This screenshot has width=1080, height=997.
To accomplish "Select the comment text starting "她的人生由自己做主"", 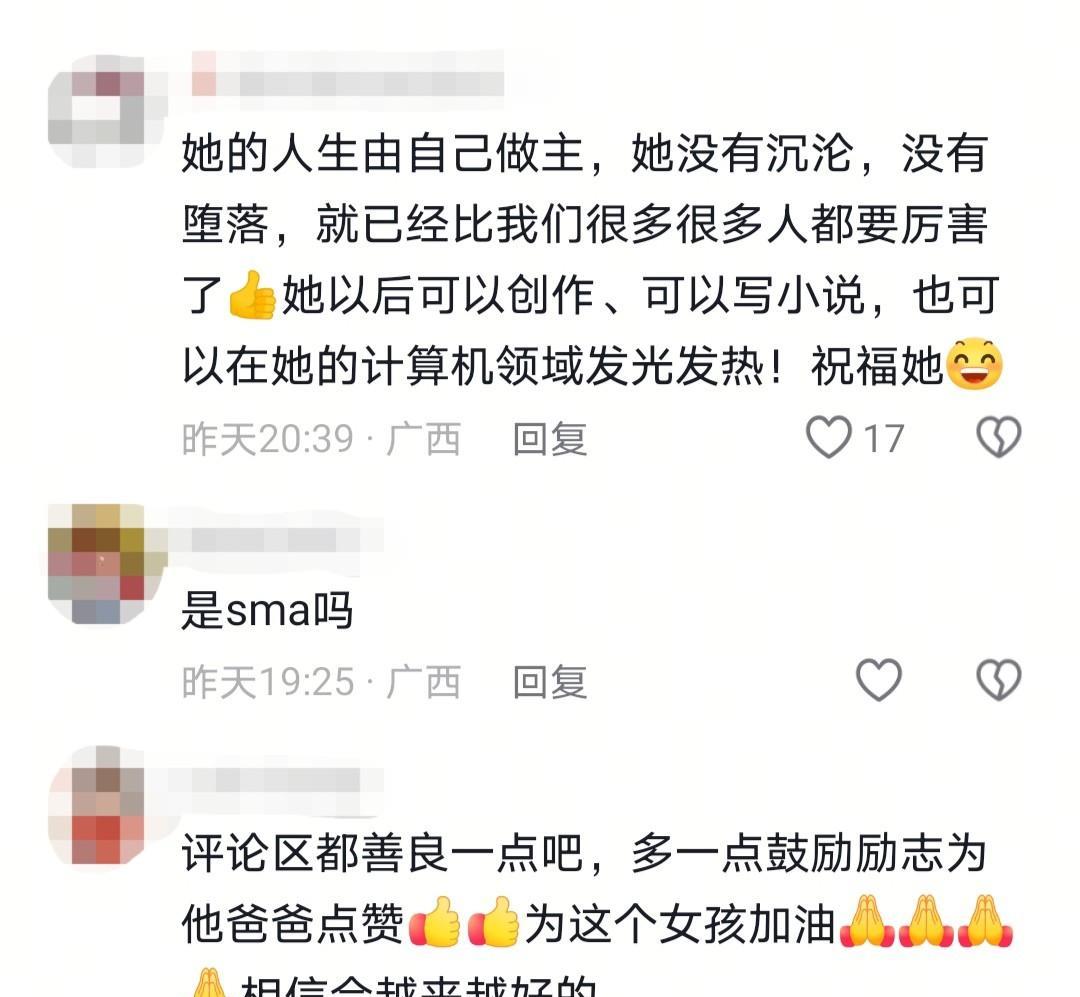I will click(x=592, y=259).
